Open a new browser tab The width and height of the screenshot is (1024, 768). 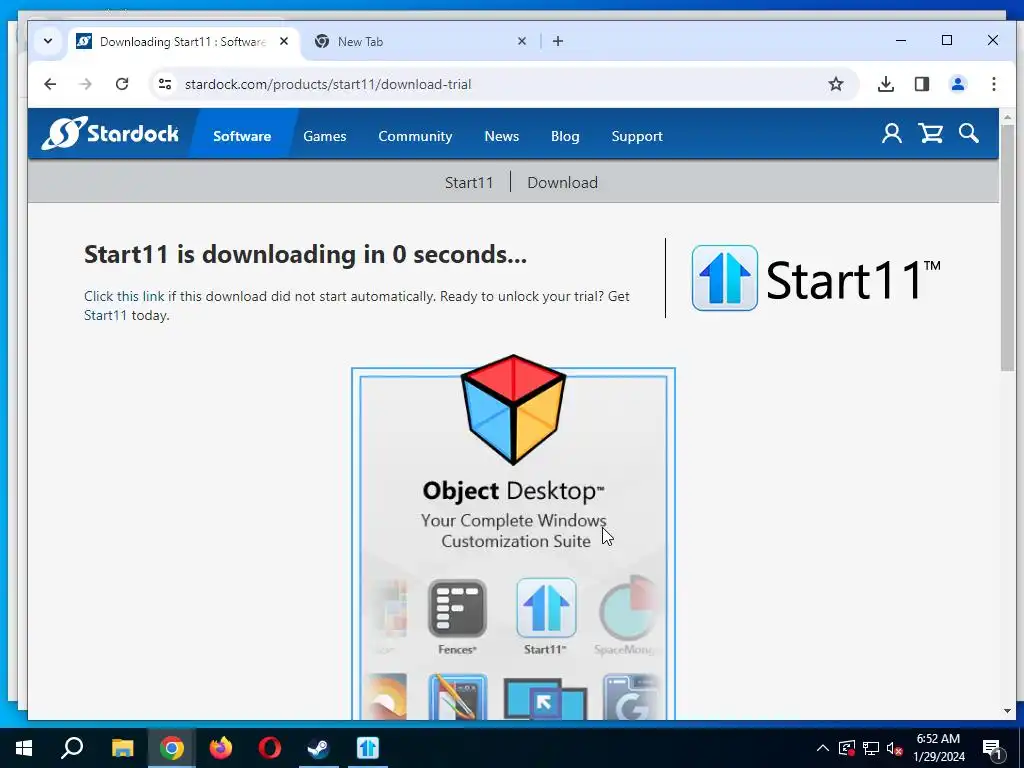pyautogui.click(x=558, y=41)
